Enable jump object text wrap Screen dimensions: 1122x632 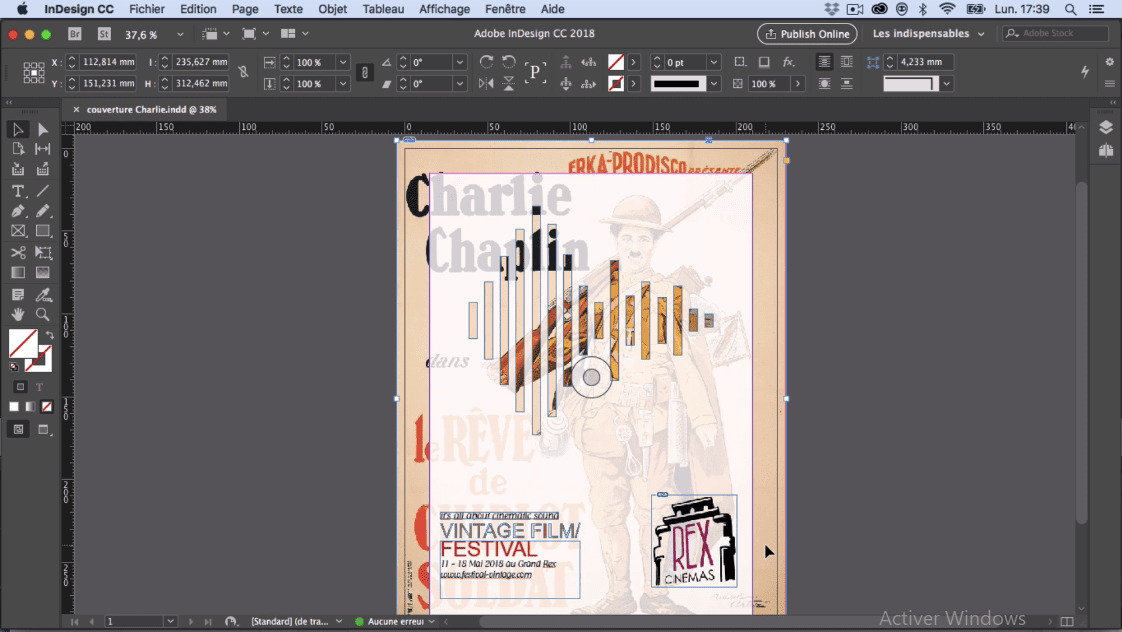847,84
